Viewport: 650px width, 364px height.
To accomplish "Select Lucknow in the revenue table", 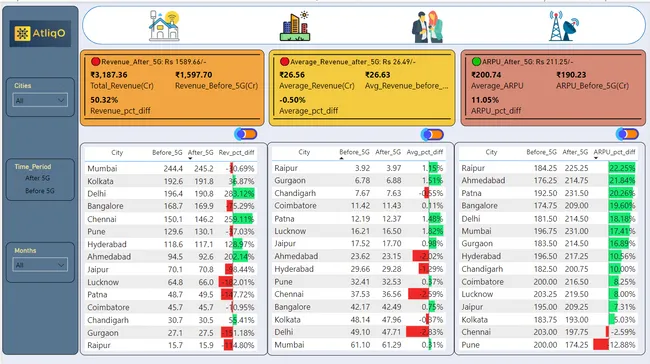I will point(103,282).
